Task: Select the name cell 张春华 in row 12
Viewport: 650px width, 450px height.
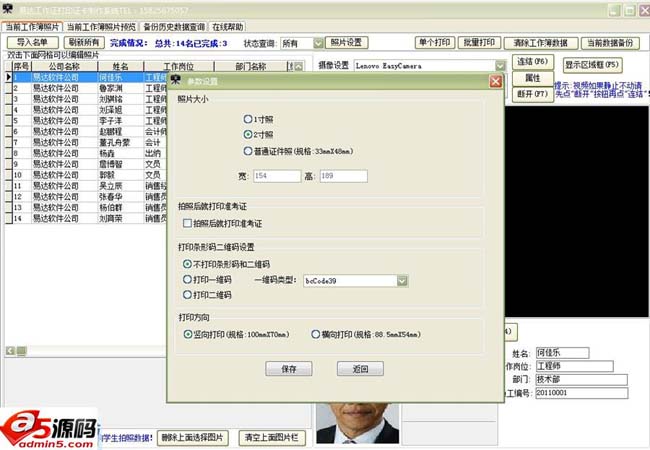Action: coord(121,196)
